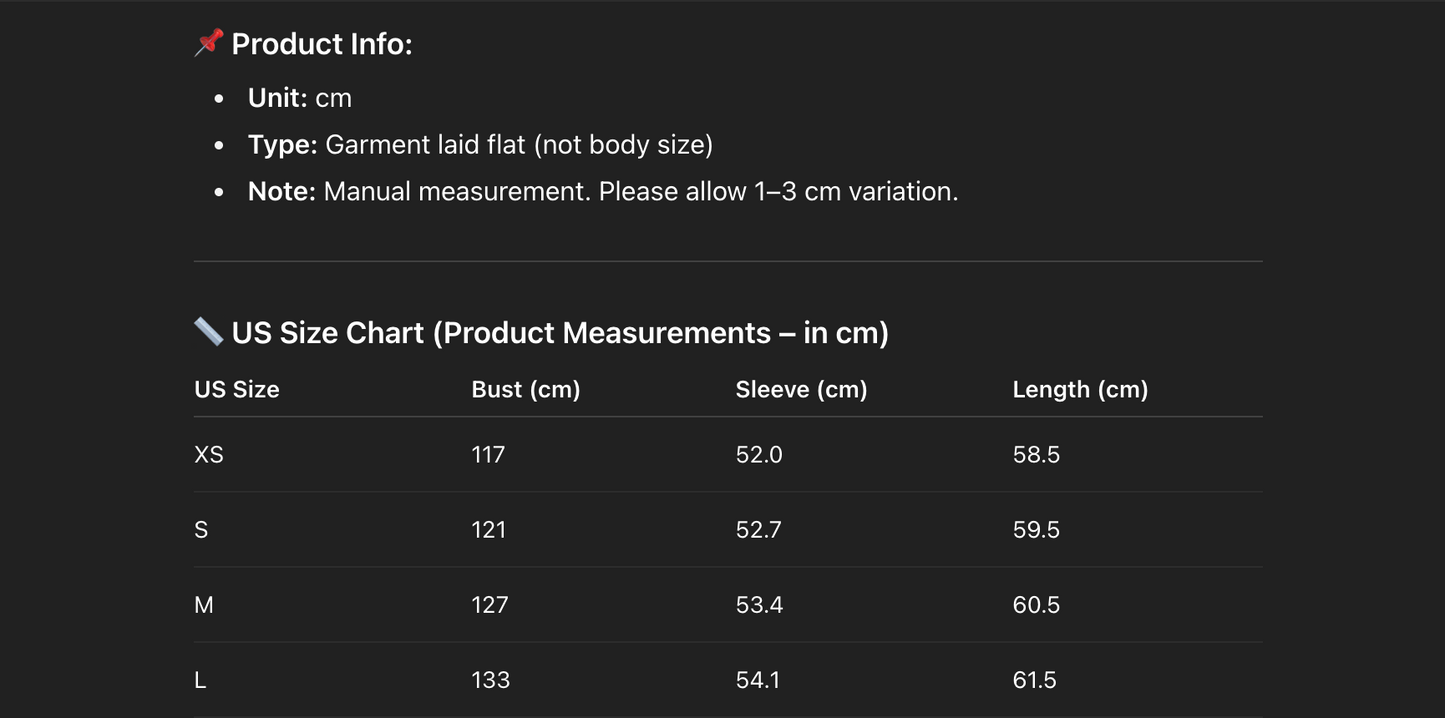Click the sleeve value 54.1

[x=758, y=680]
